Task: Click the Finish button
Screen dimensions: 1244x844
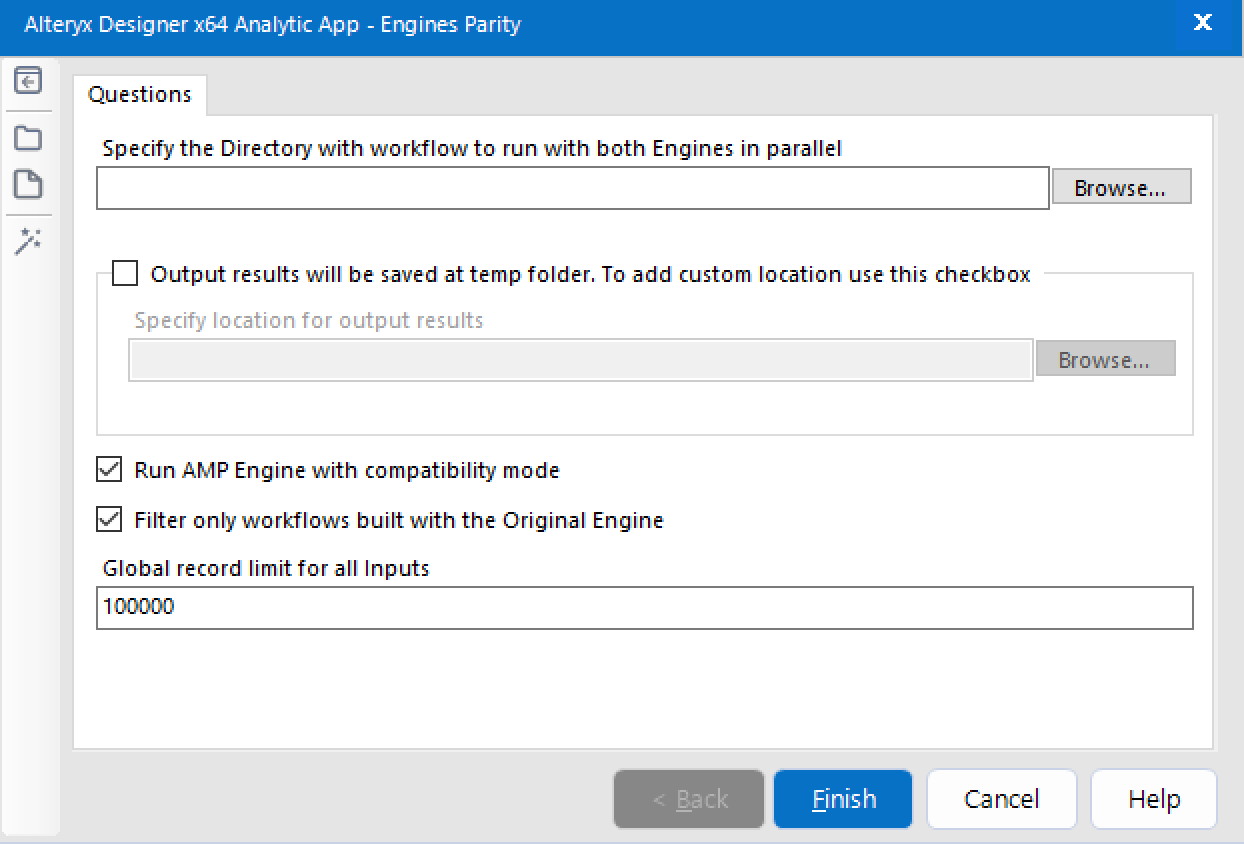Action: pos(842,799)
